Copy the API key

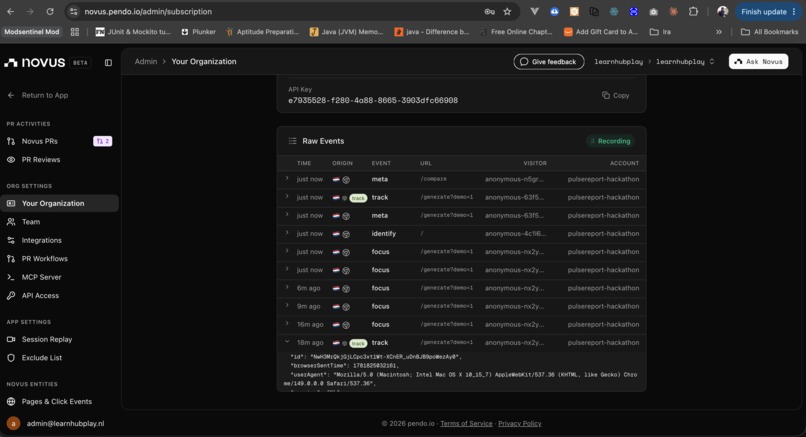615,95
